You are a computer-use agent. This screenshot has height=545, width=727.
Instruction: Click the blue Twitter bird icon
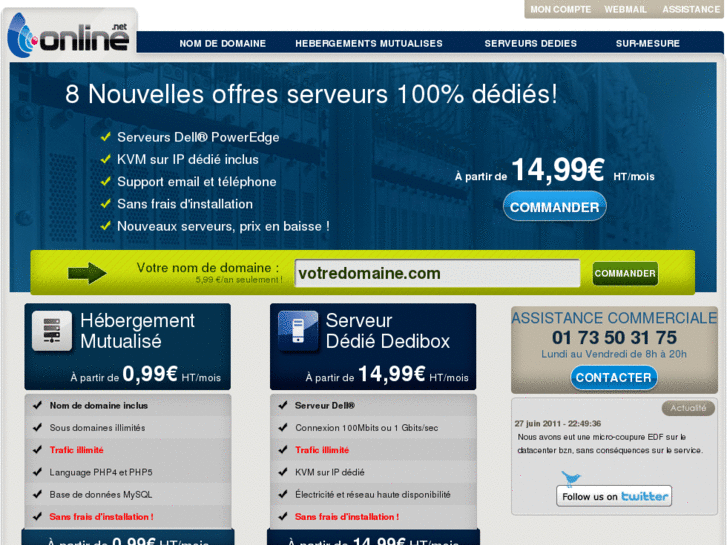[x=571, y=478]
